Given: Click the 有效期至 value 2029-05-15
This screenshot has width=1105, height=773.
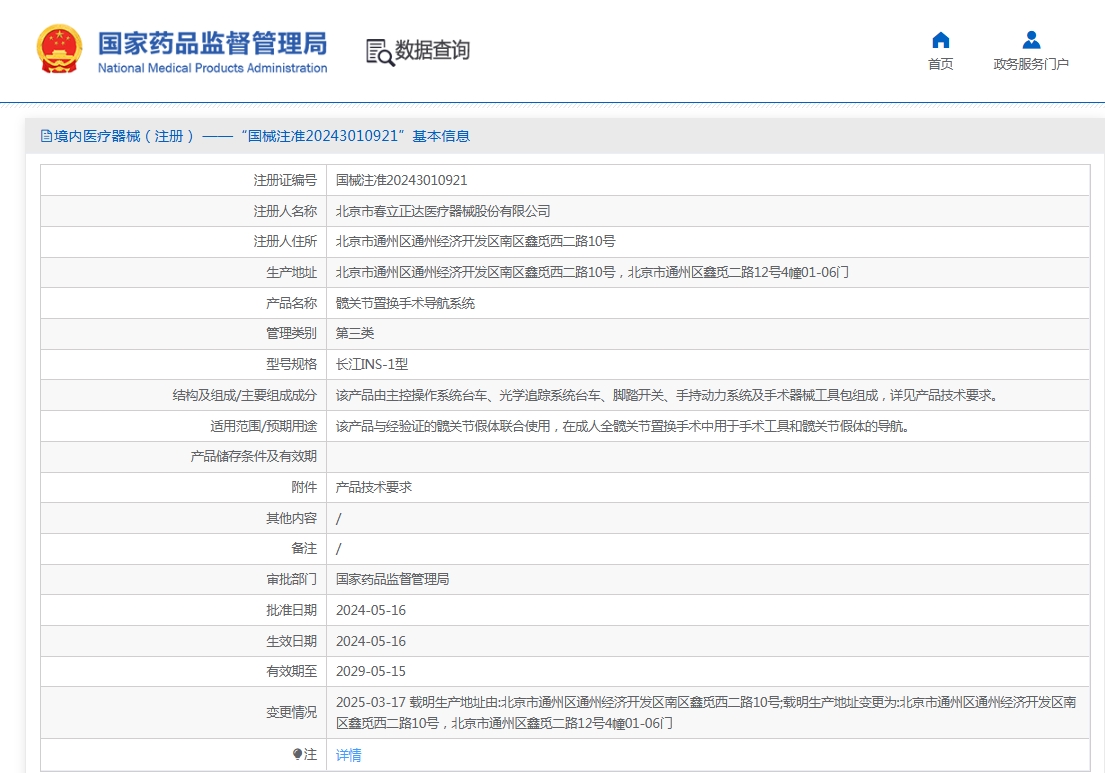Looking at the screenshot, I should click(371, 672).
